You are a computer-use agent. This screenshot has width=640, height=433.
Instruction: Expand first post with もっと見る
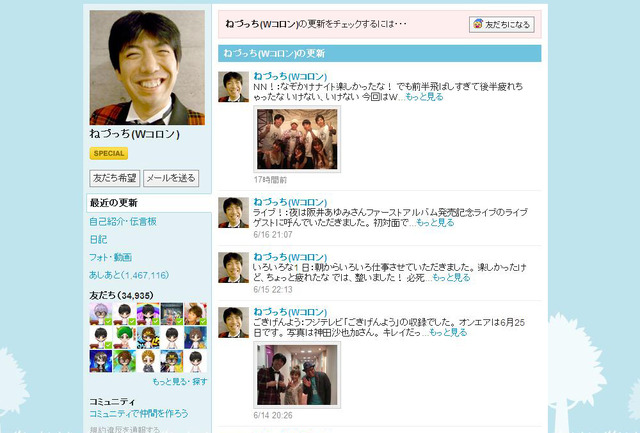[427, 97]
